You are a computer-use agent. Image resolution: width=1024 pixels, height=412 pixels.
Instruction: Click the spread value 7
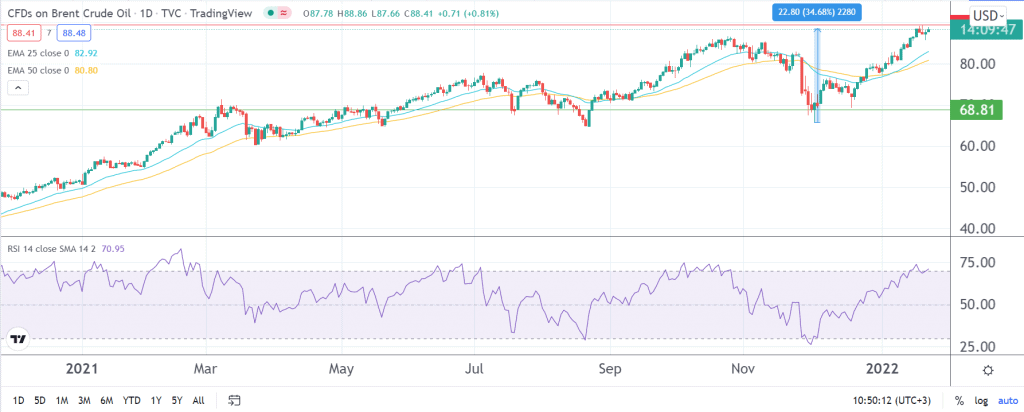click(x=48, y=32)
